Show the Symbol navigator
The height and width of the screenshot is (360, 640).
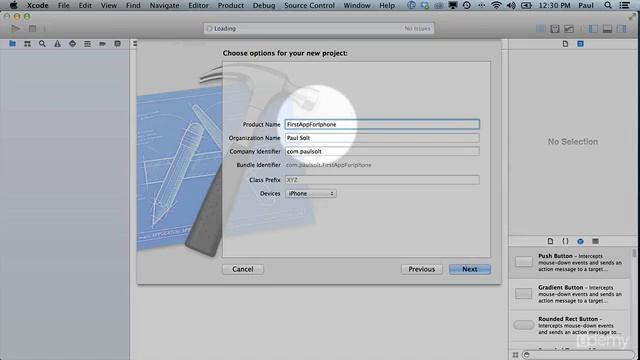27,44
